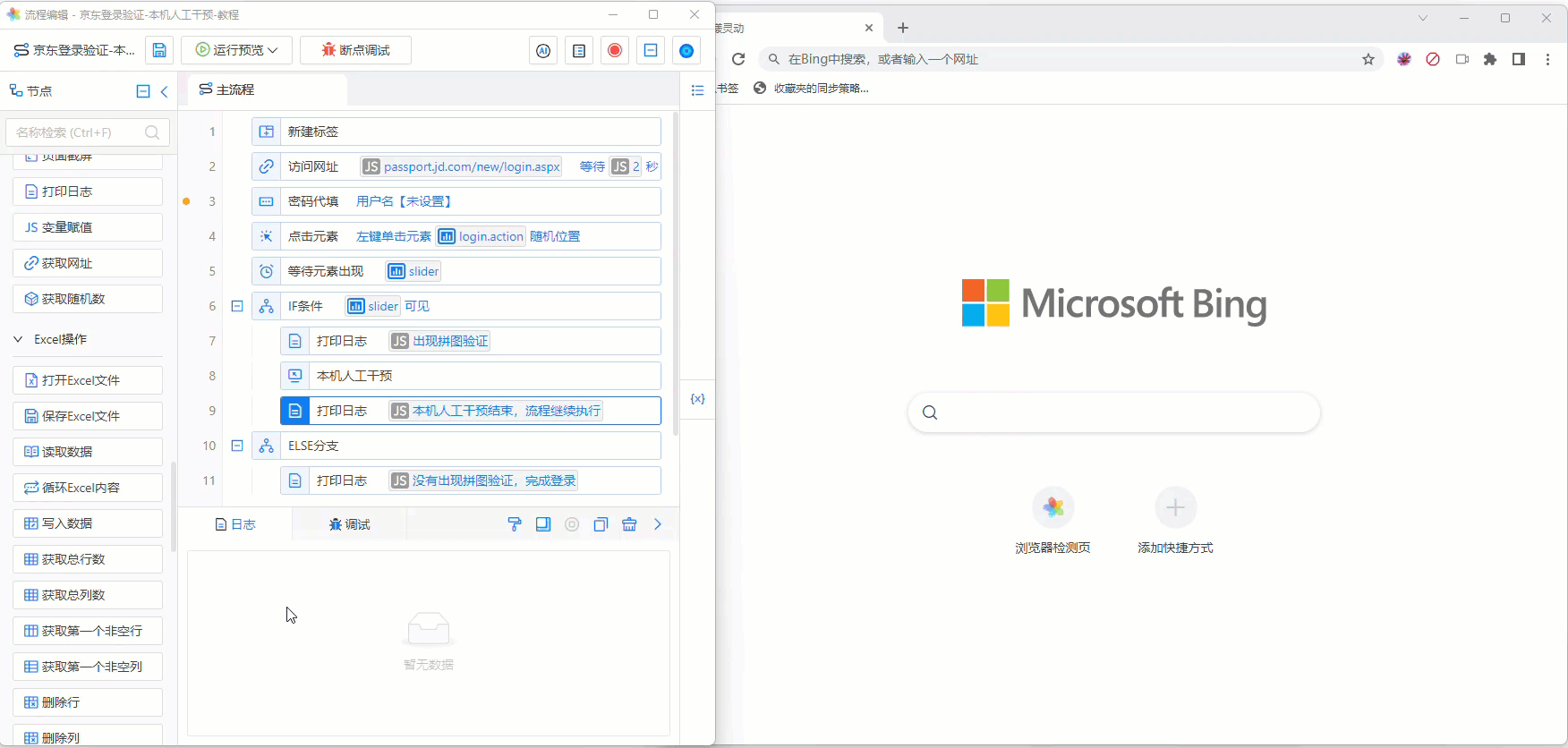Click the Bing search box
Image resolution: width=1568 pixels, height=748 pixels.
(x=1114, y=412)
